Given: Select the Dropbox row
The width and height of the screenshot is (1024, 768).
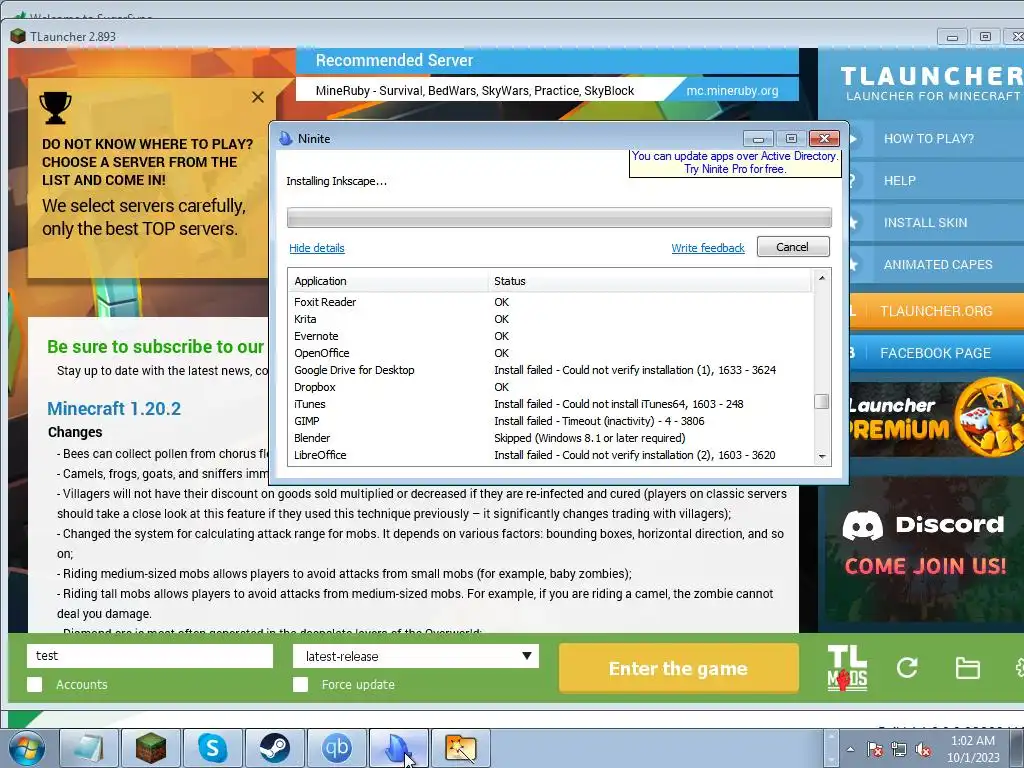Looking at the screenshot, I should point(551,387).
